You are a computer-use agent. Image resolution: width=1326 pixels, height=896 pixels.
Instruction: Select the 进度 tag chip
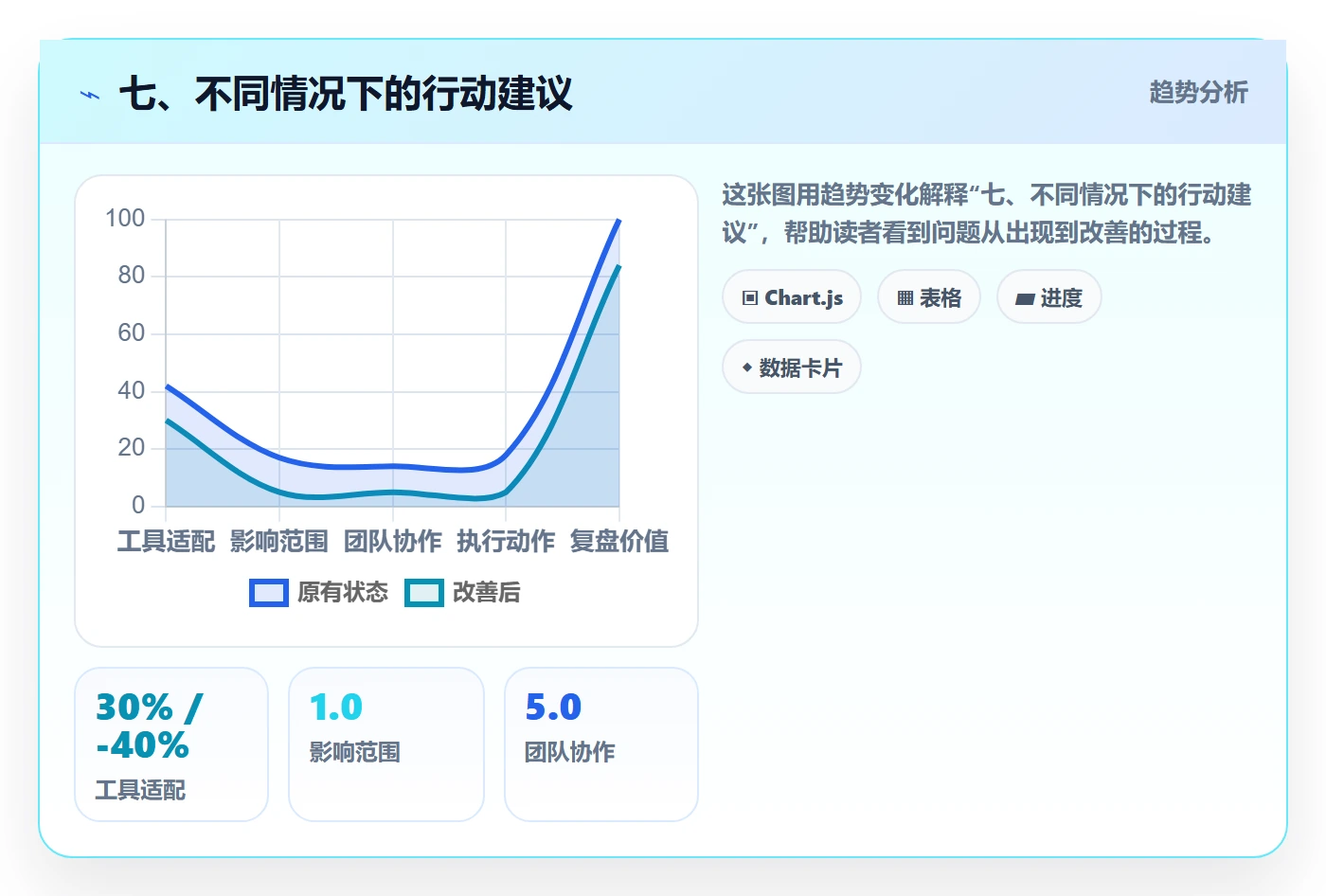pos(1049,297)
